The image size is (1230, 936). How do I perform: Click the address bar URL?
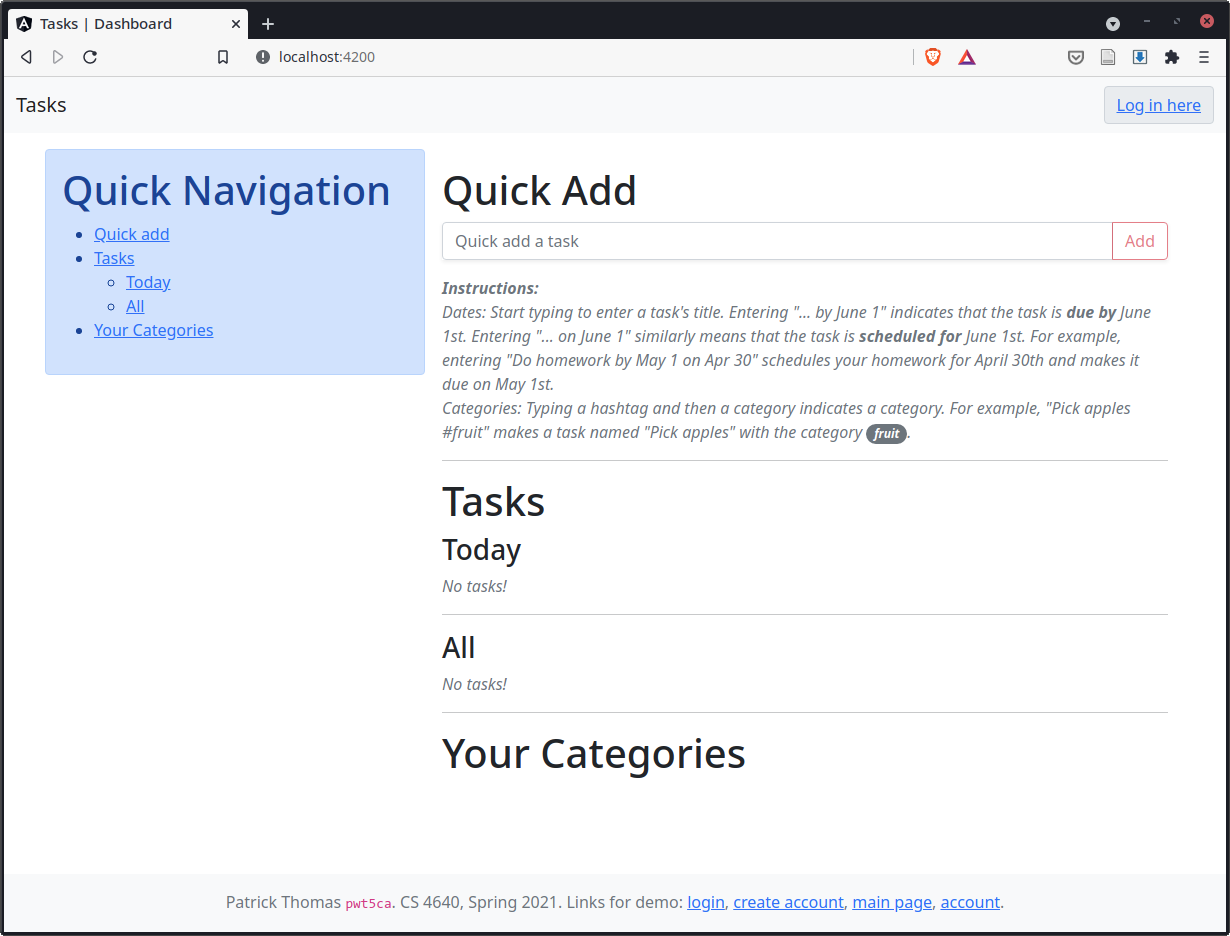(327, 57)
